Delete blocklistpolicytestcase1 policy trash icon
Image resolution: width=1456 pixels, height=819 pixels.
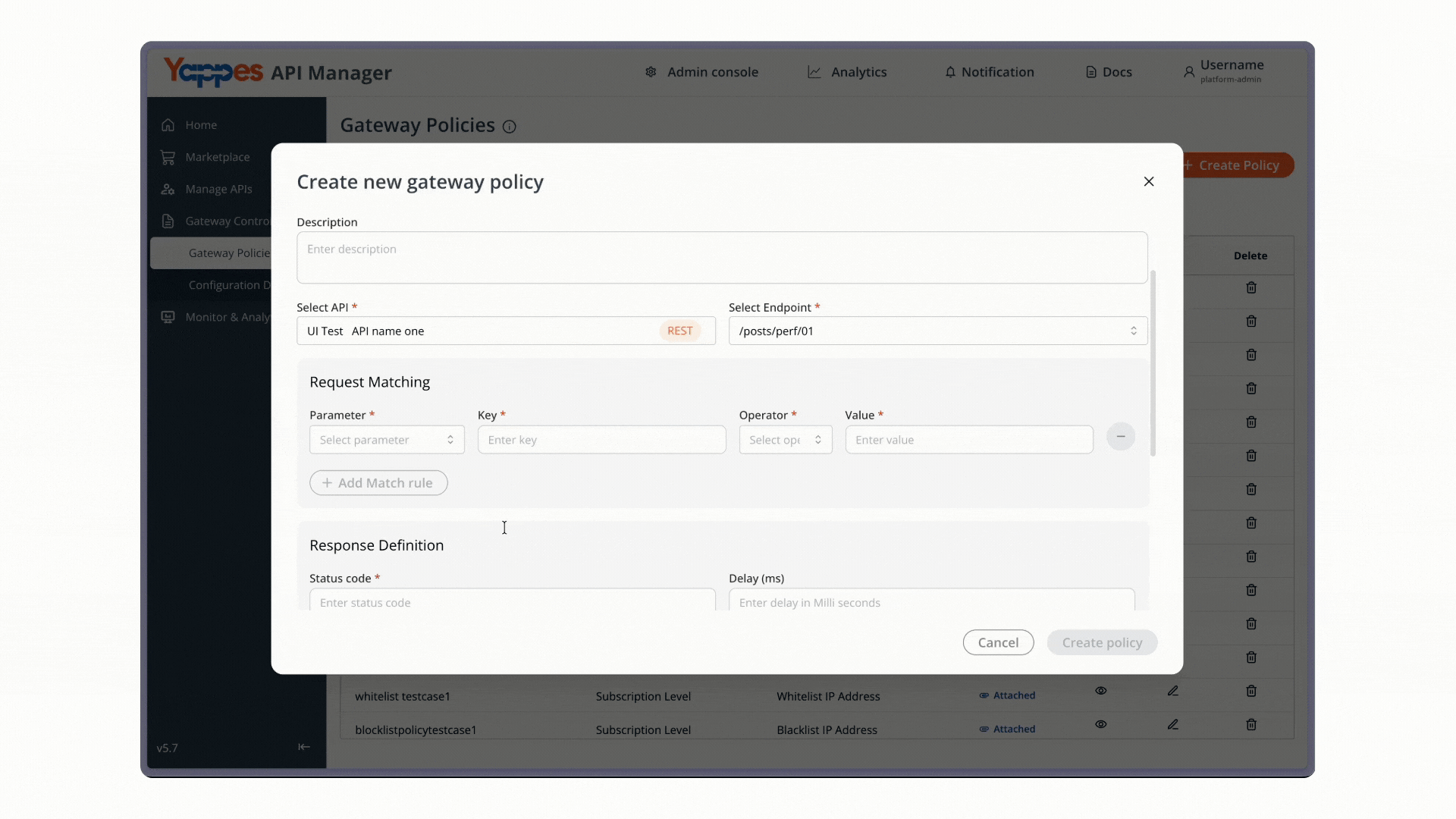click(1251, 724)
